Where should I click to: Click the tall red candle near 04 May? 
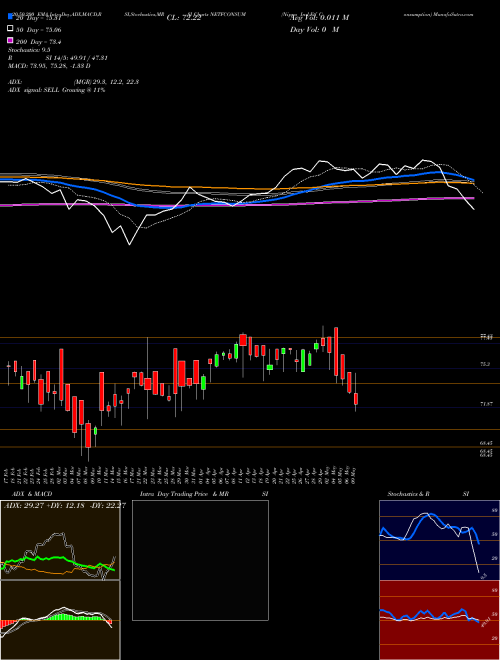[336, 351]
